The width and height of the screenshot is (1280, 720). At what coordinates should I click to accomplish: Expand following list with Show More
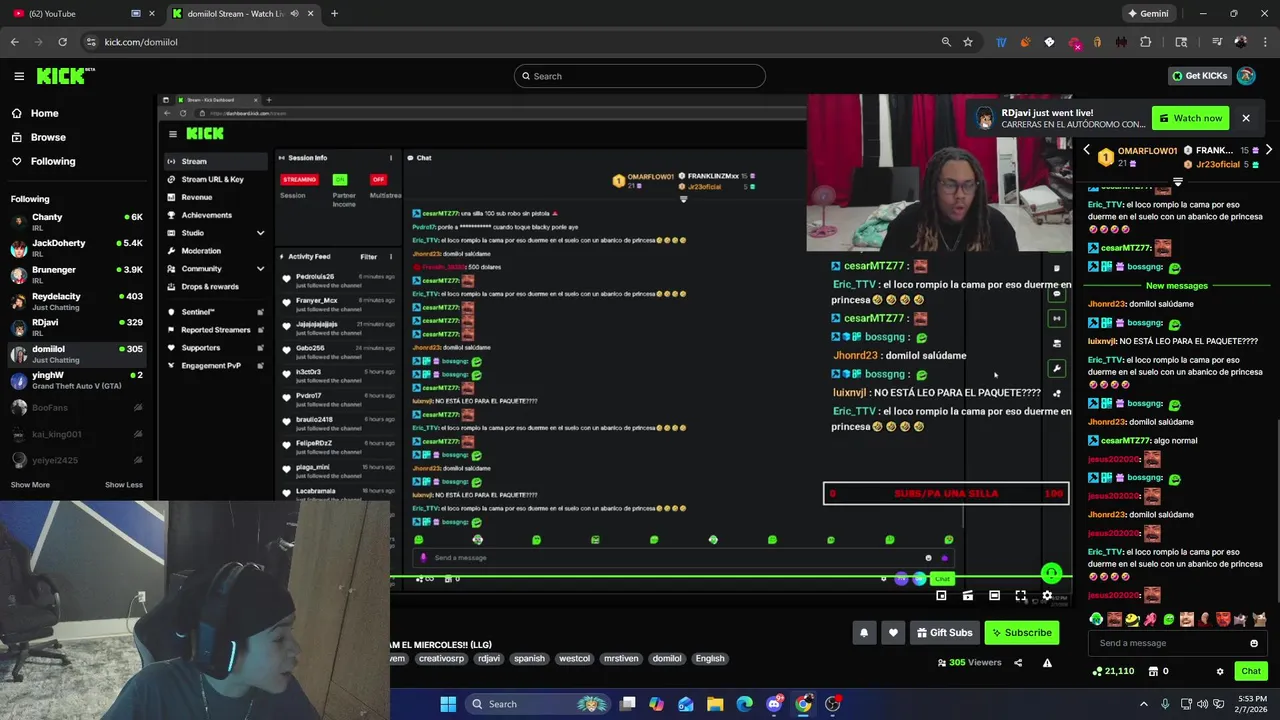click(30, 485)
